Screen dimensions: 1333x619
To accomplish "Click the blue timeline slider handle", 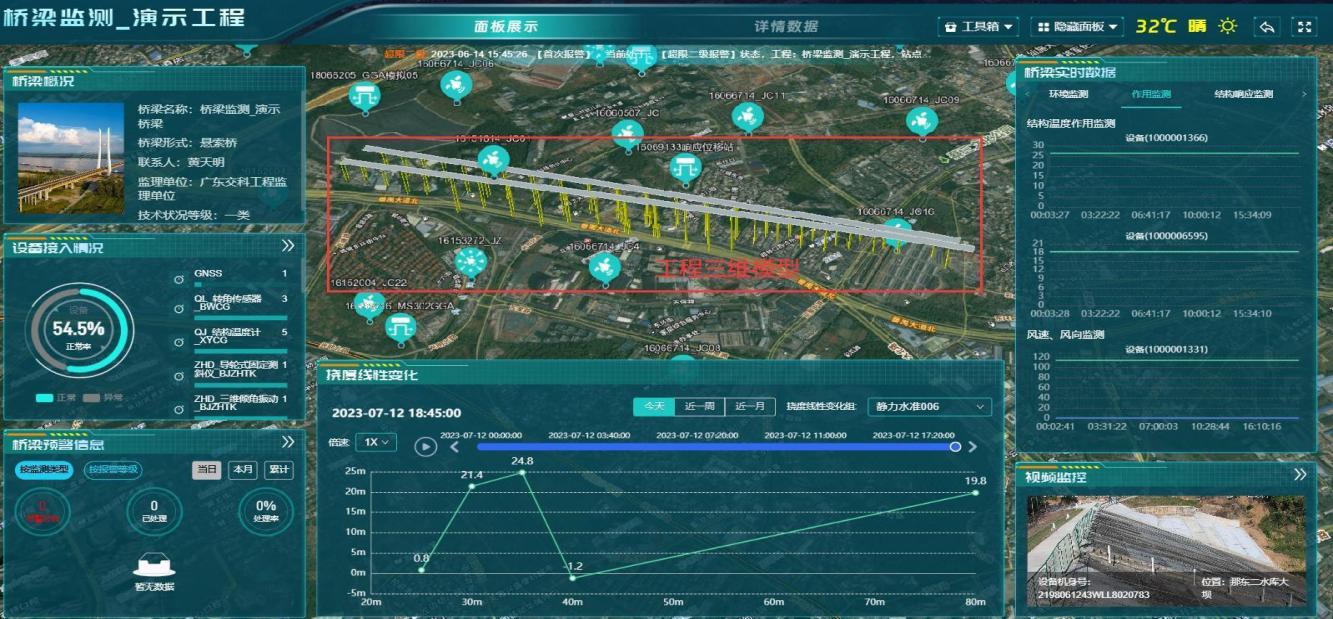I will coord(955,447).
